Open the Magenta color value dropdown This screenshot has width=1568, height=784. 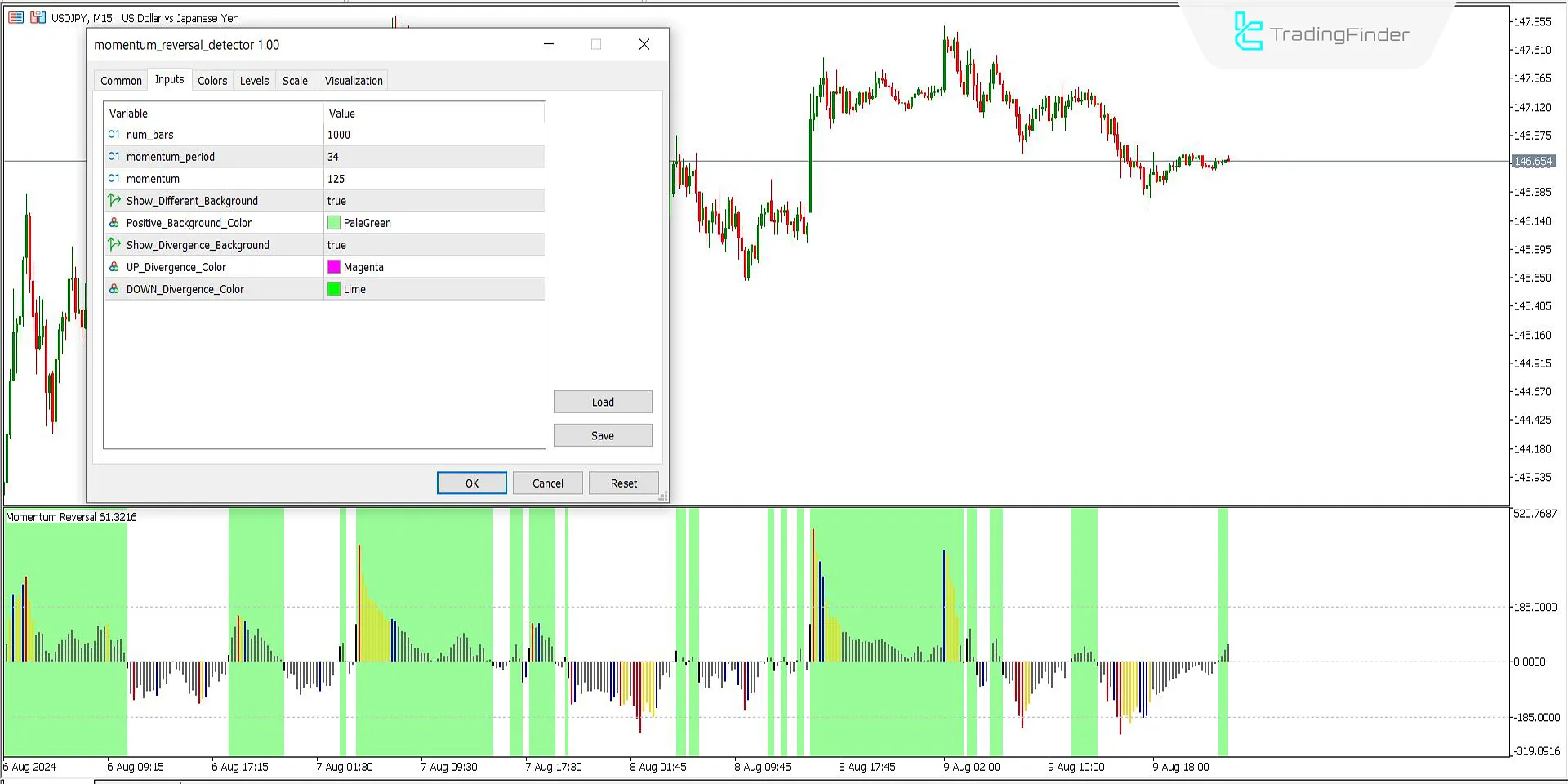tap(433, 267)
